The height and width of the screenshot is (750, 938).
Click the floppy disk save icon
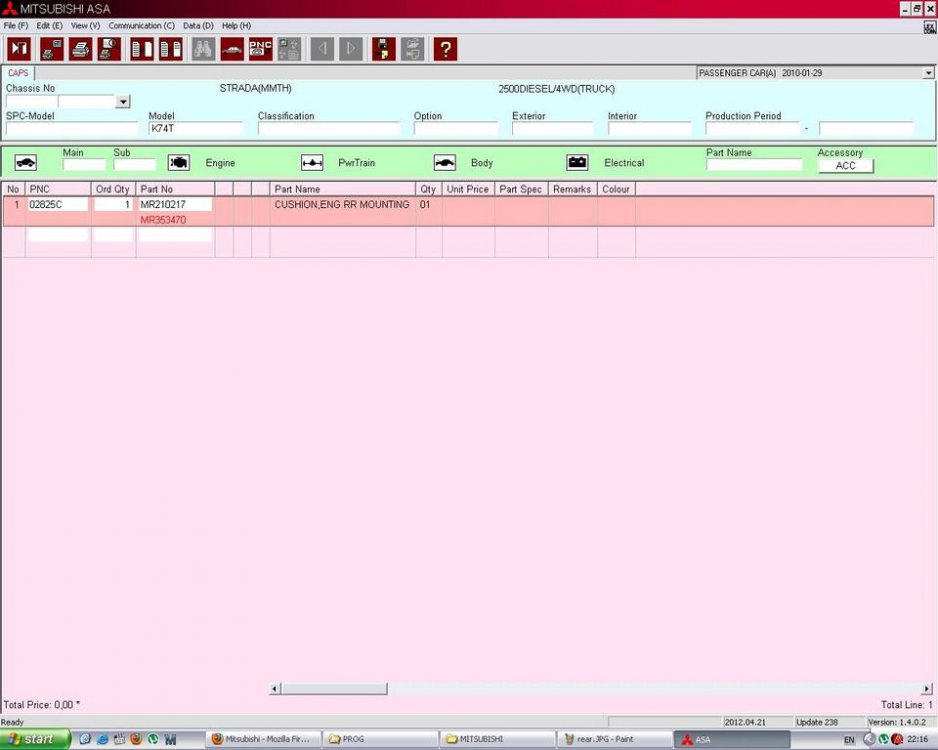point(384,48)
